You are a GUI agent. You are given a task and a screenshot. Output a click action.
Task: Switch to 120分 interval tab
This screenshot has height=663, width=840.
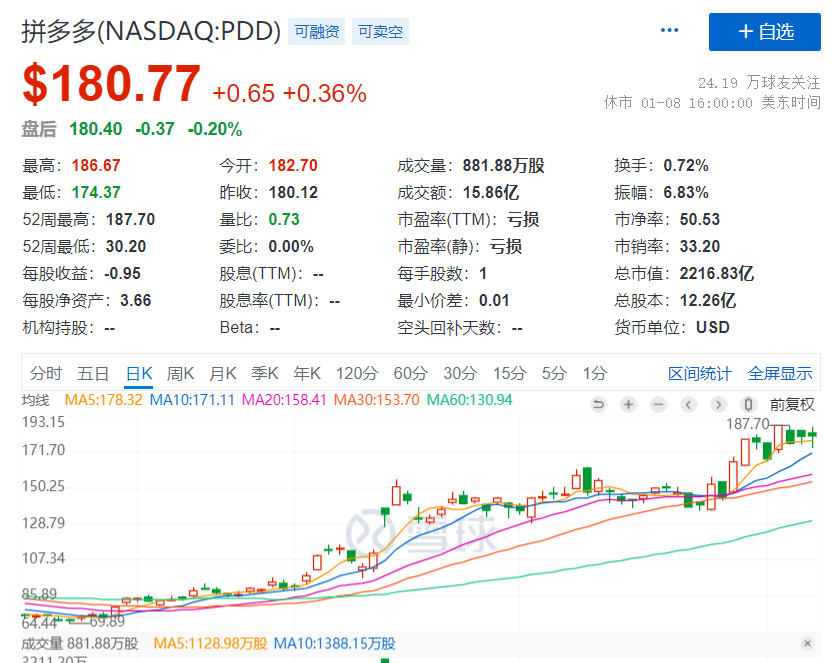pos(357,373)
